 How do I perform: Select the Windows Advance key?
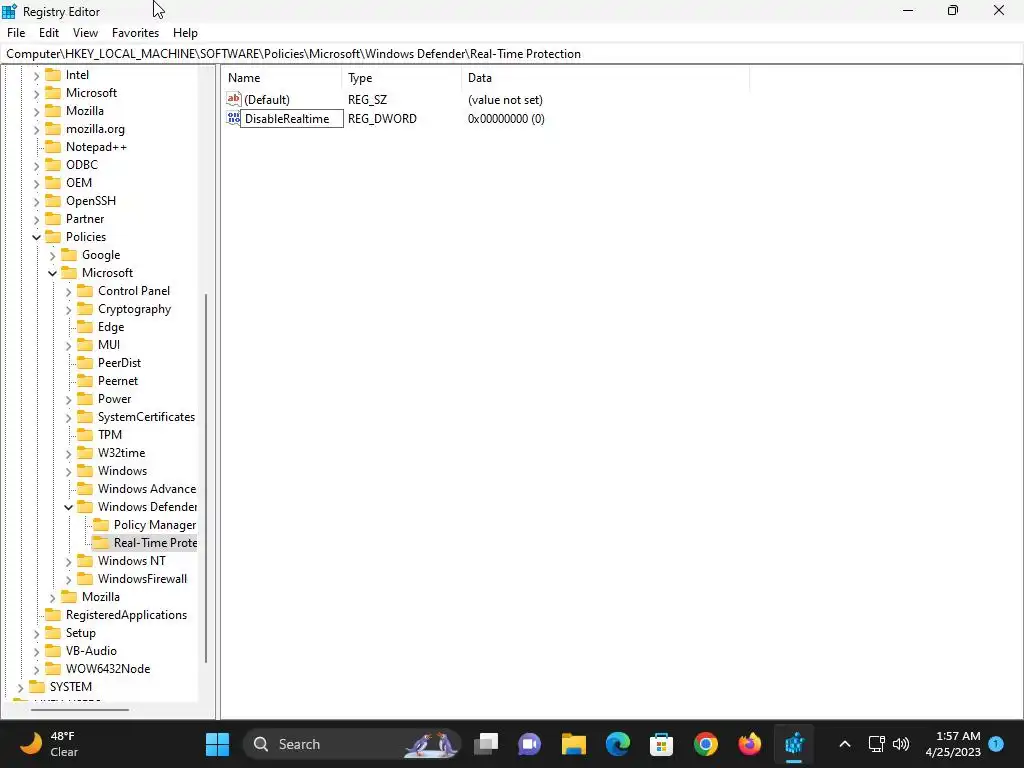point(147,488)
